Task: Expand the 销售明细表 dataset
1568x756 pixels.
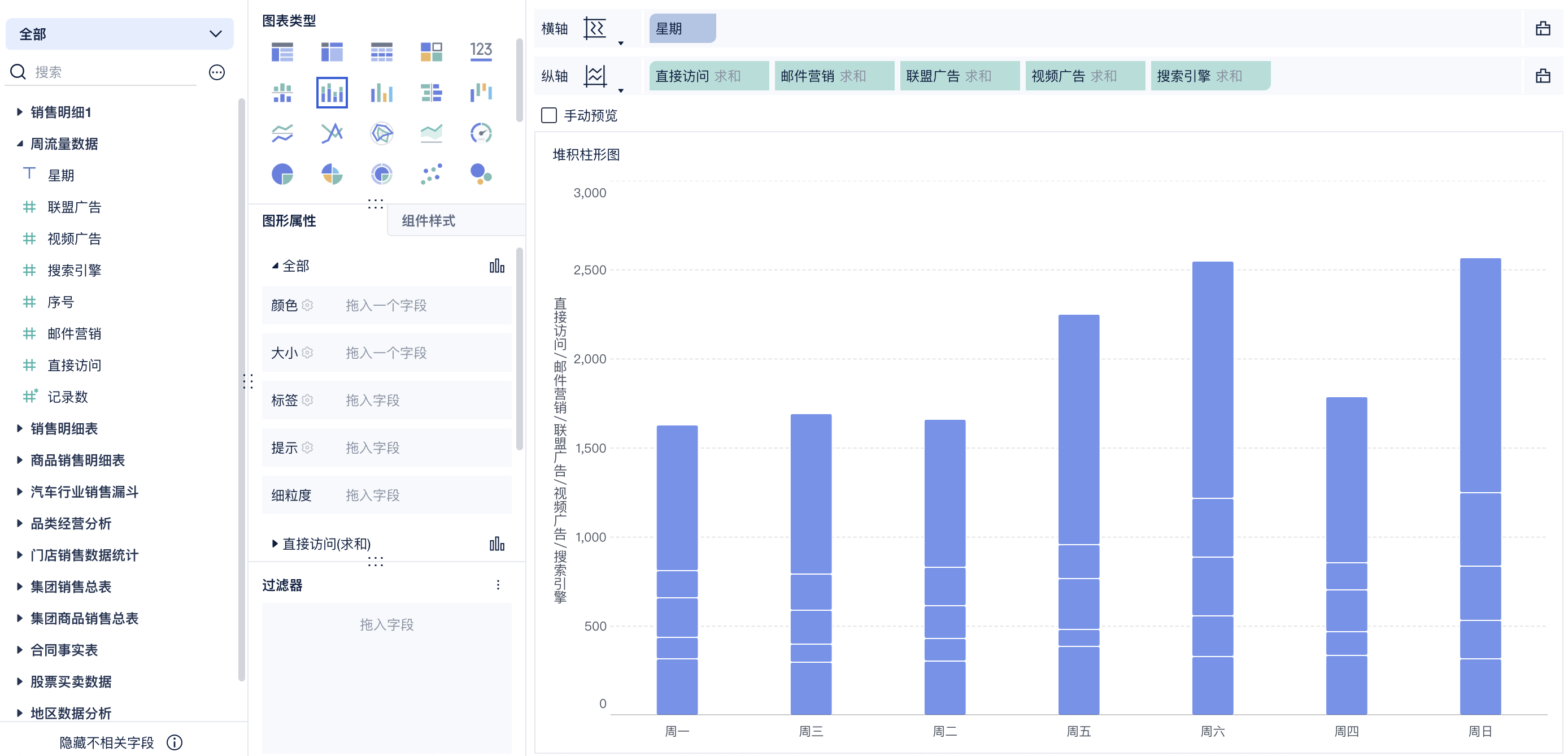Action: tap(19, 428)
